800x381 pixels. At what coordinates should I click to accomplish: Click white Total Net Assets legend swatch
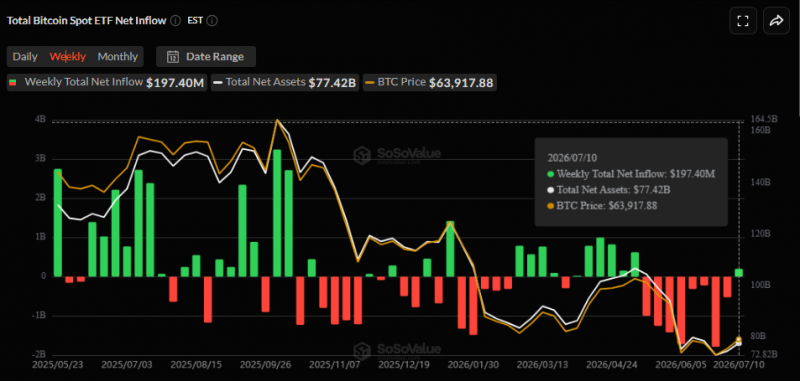(x=218, y=82)
